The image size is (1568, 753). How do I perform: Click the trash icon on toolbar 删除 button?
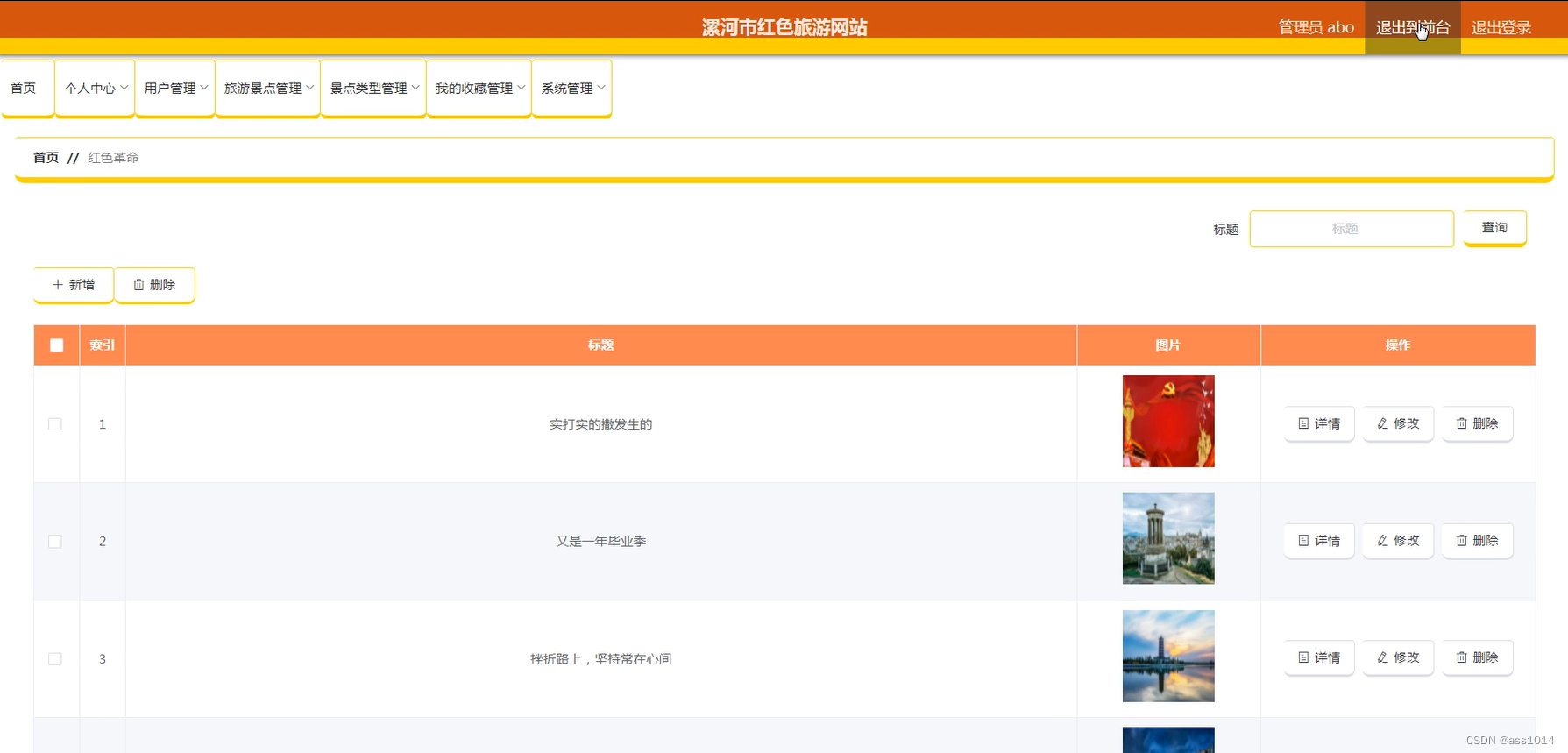(138, 285)
